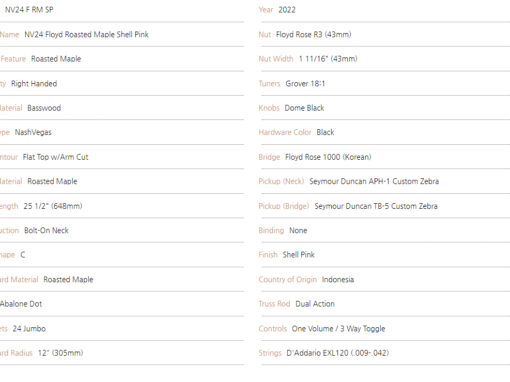Click One Volume / 3 Way Toggle text
This screenshot has width=510, height=382.
338,329
